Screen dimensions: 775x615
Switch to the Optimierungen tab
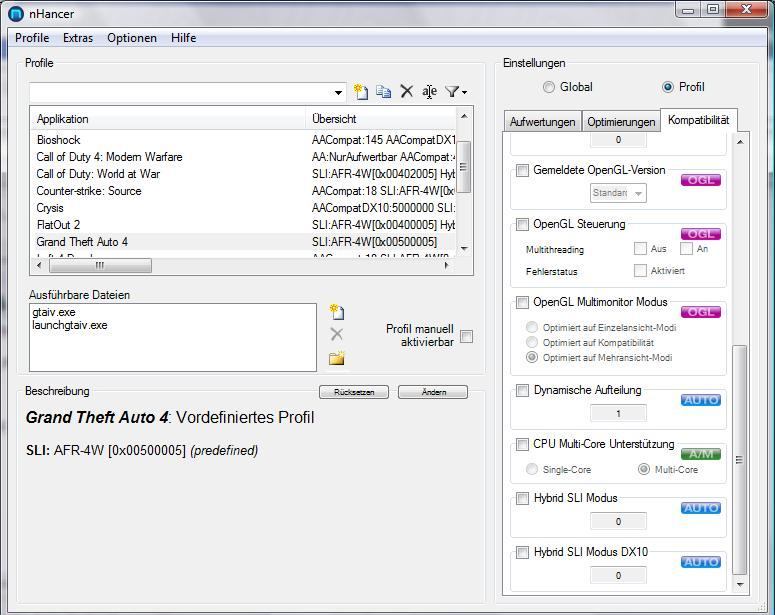(x=621, y=122)
